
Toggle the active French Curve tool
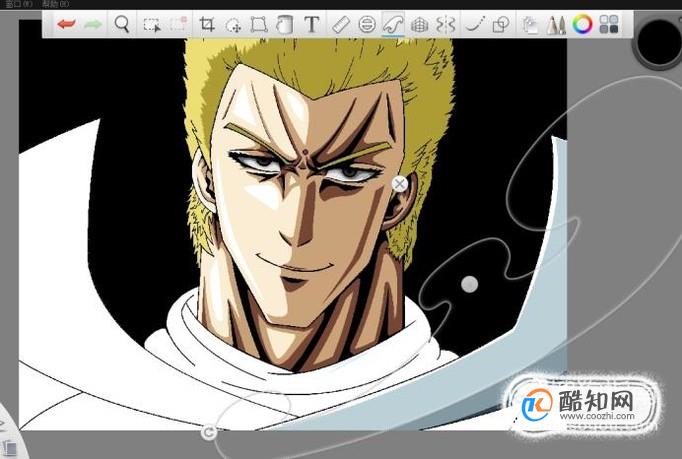[x=393, y=24]
